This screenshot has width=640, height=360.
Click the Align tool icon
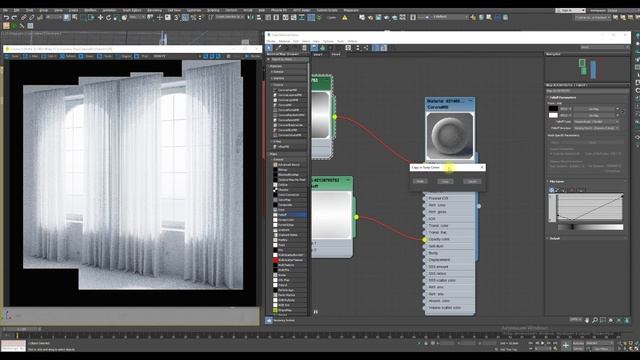pyautogui.click(x=259, y=18)
